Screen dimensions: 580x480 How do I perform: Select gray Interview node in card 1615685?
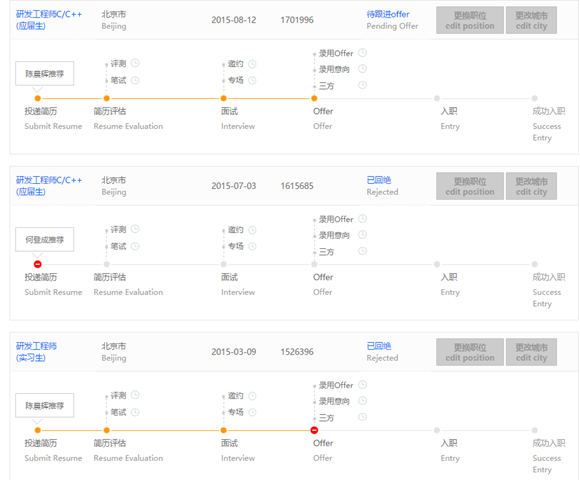223,264
